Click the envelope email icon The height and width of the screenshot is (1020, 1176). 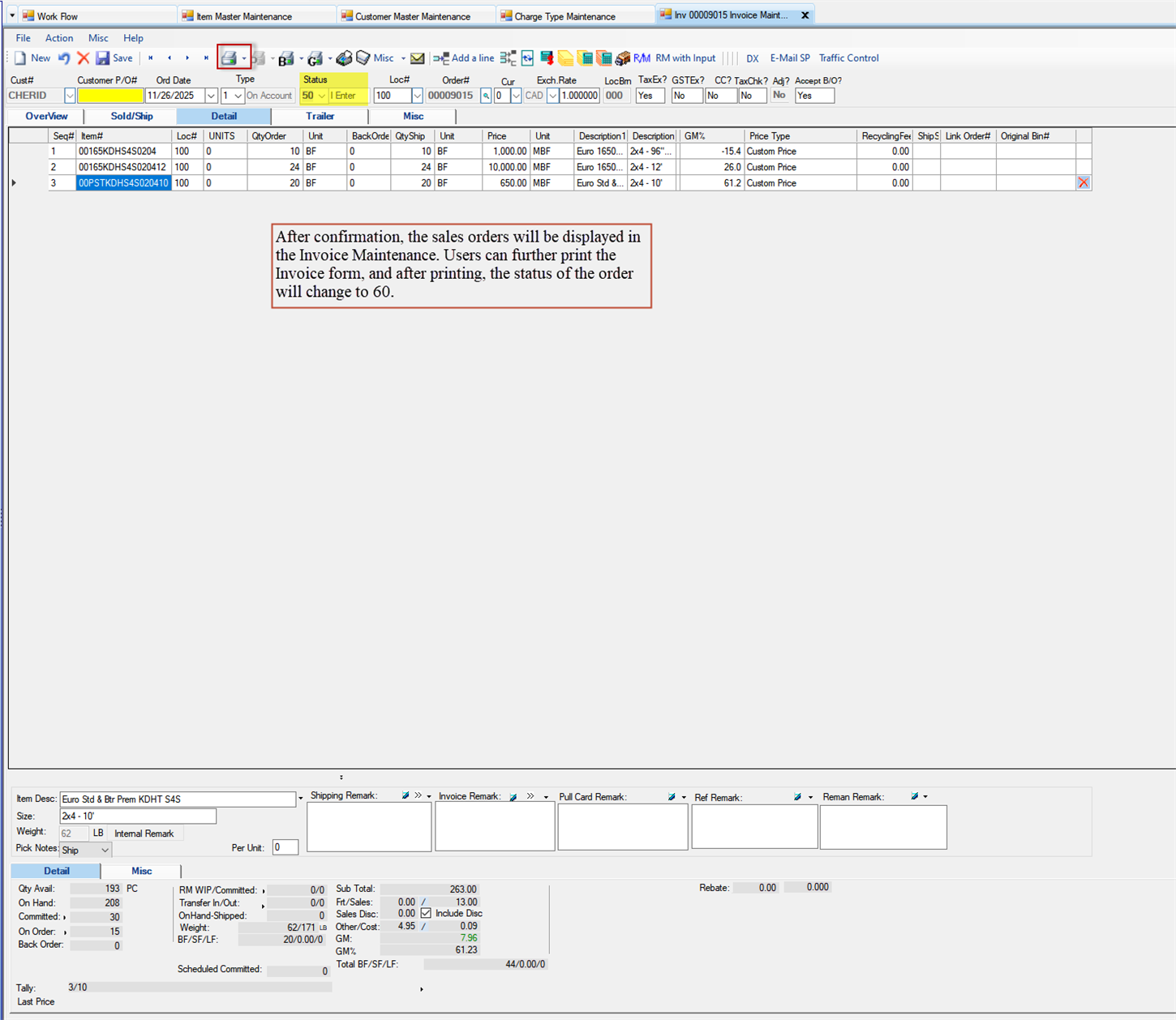[417, 58]
